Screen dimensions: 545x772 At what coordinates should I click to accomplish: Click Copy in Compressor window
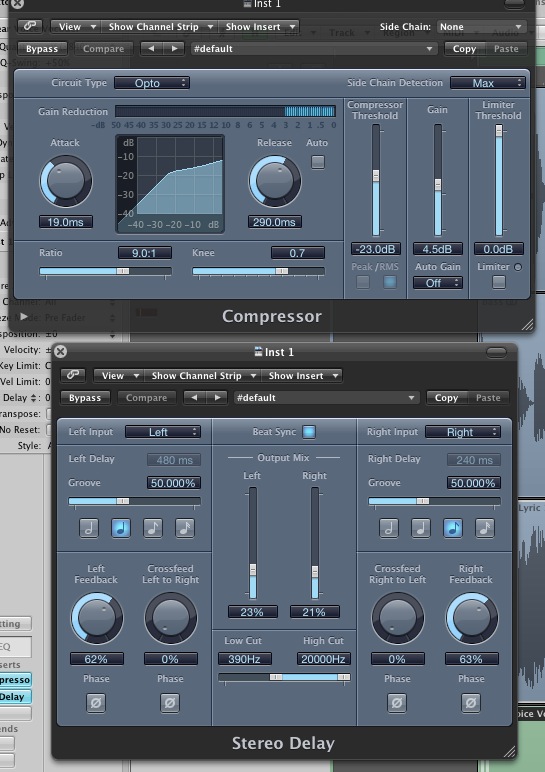(x=464, y=49)
